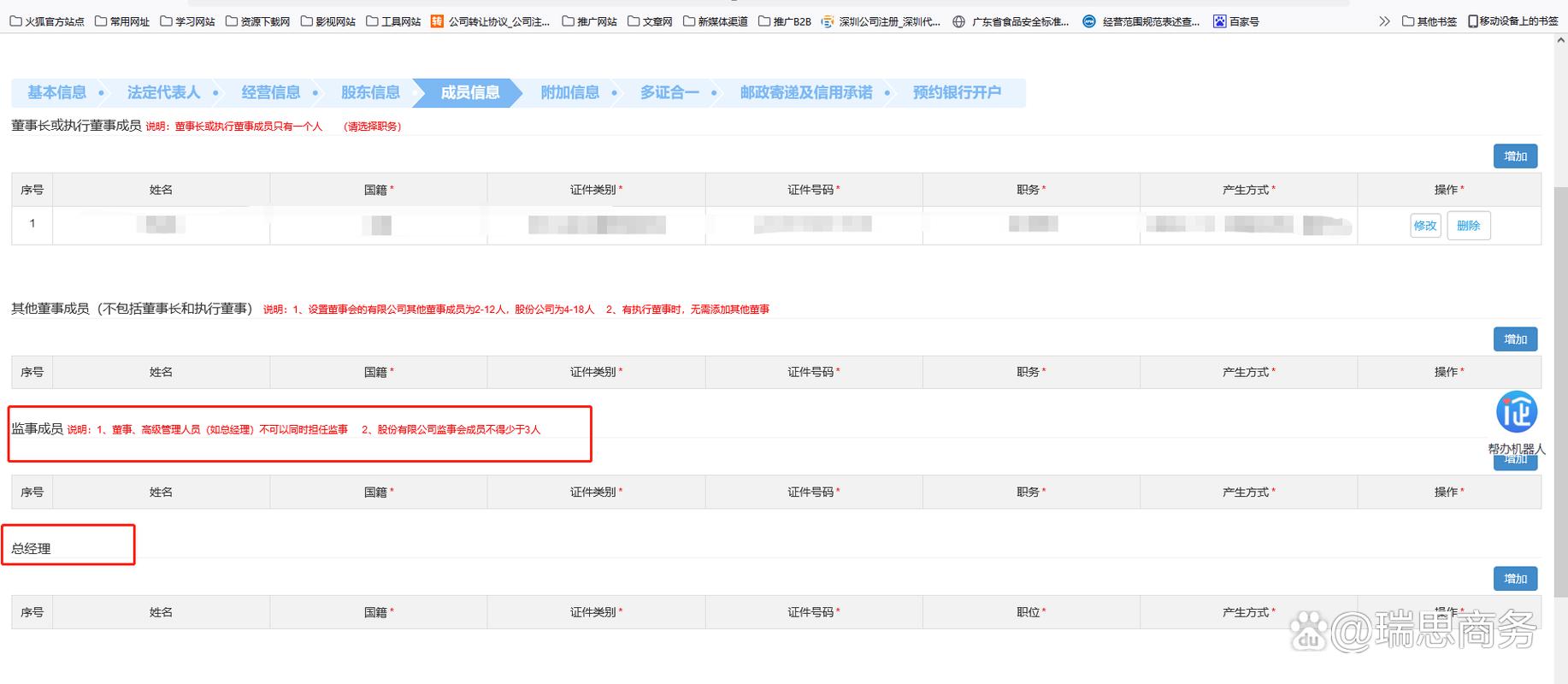Open the 广东省食品安全标准 bookmark

(x=1011, y=21)
